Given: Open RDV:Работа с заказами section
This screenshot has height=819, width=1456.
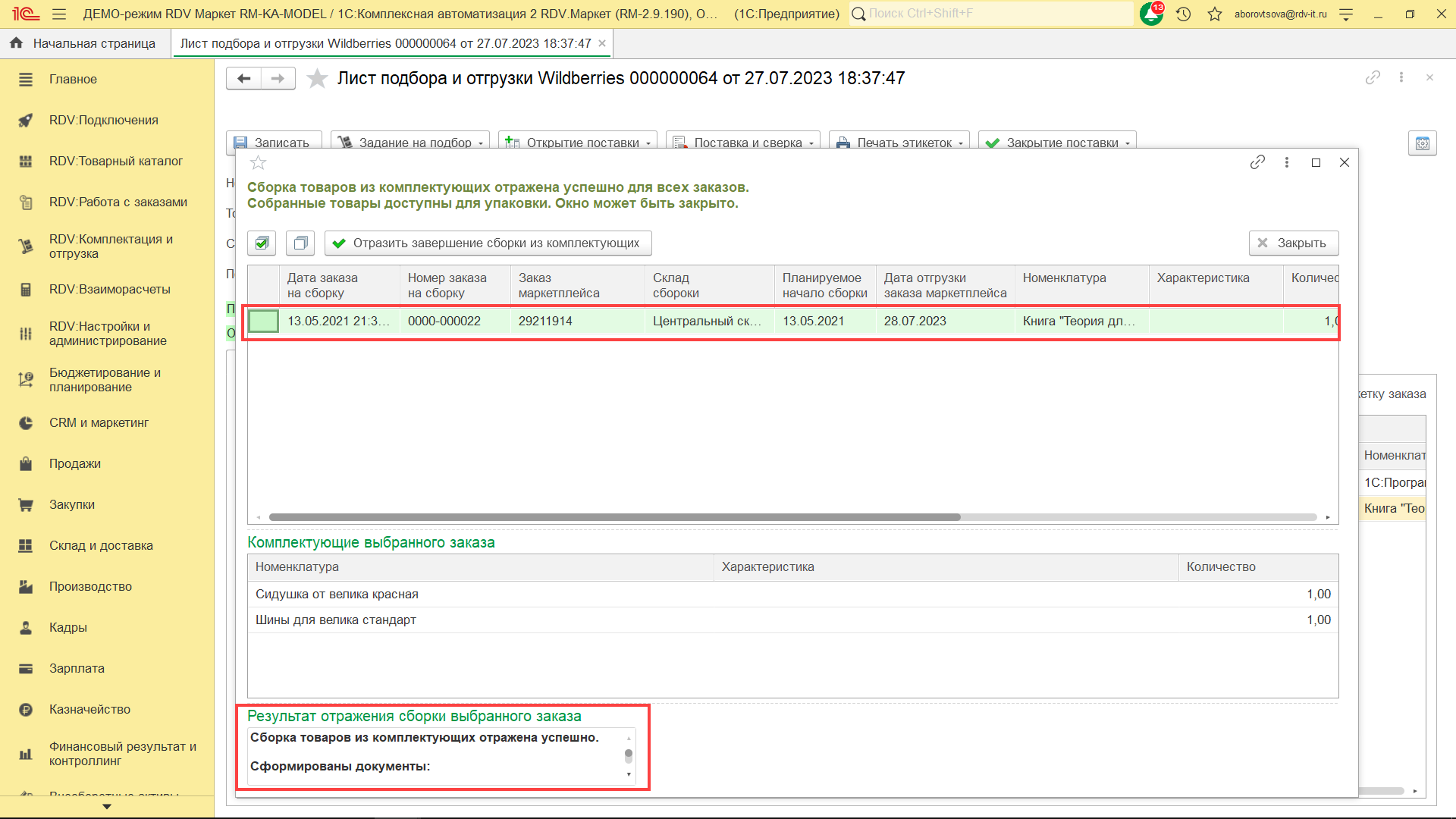Looking at the screenshot, I should (x=118, y=202).
